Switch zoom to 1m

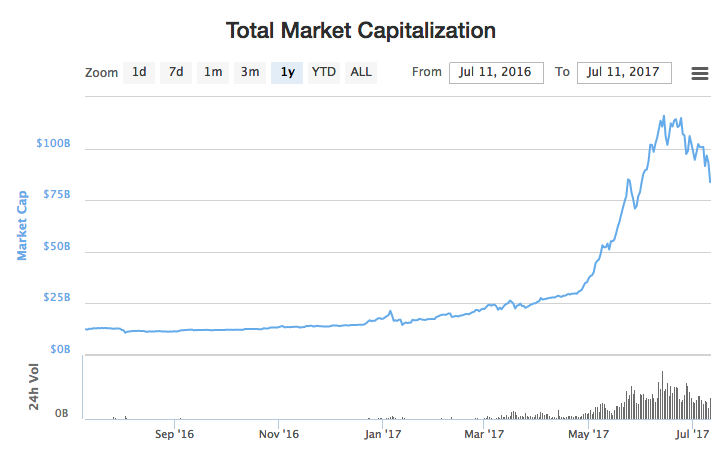pyautogui.click(x=213, y=72)
